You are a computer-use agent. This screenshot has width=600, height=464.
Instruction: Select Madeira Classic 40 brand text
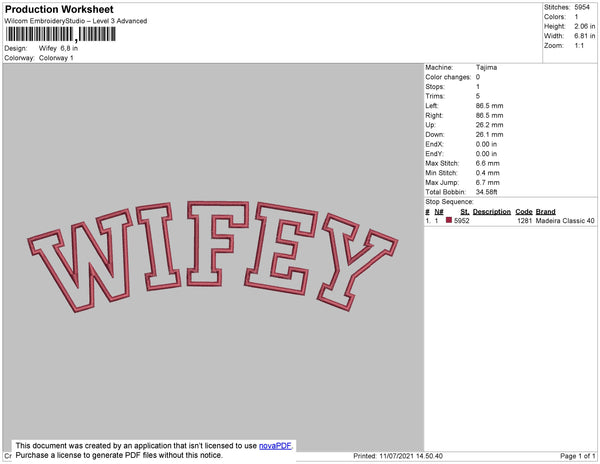click(x=565, y=221)
